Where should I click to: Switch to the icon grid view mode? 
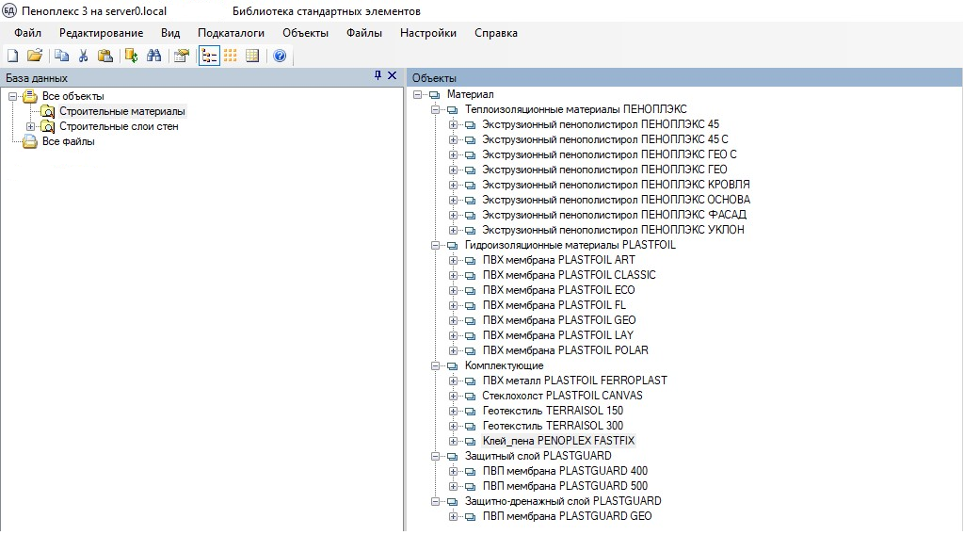(231, 56)
